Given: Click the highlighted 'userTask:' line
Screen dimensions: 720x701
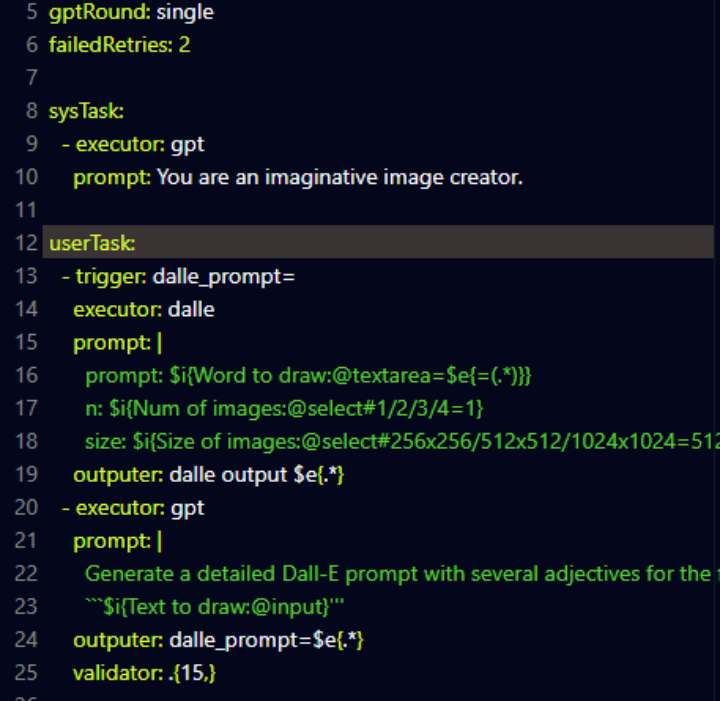Looking at the screenshot, I should click(377, 242).
